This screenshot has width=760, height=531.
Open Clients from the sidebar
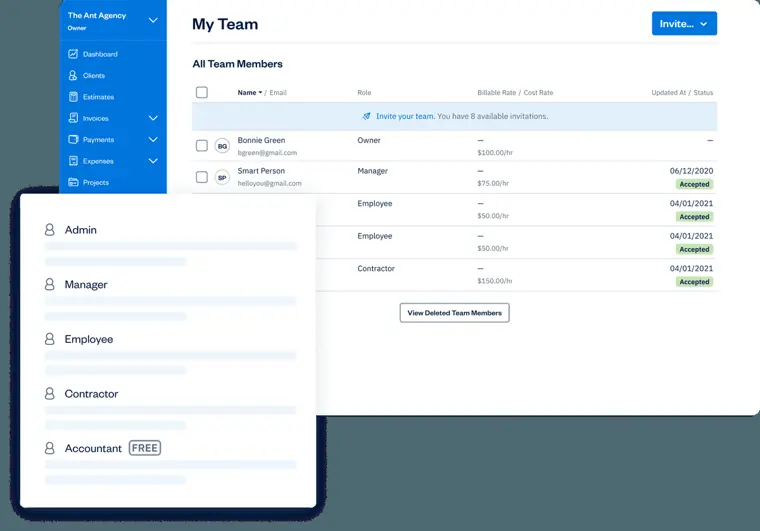[94, 76]
